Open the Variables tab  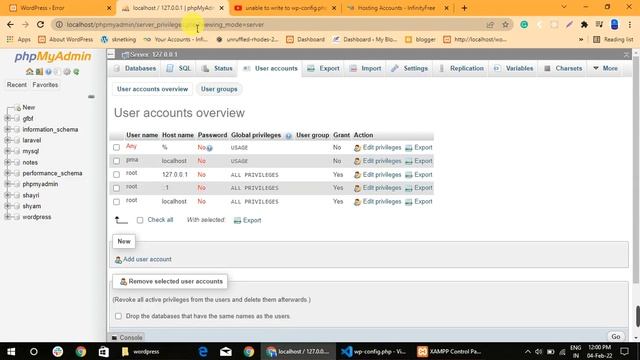(x=513, y=68)
